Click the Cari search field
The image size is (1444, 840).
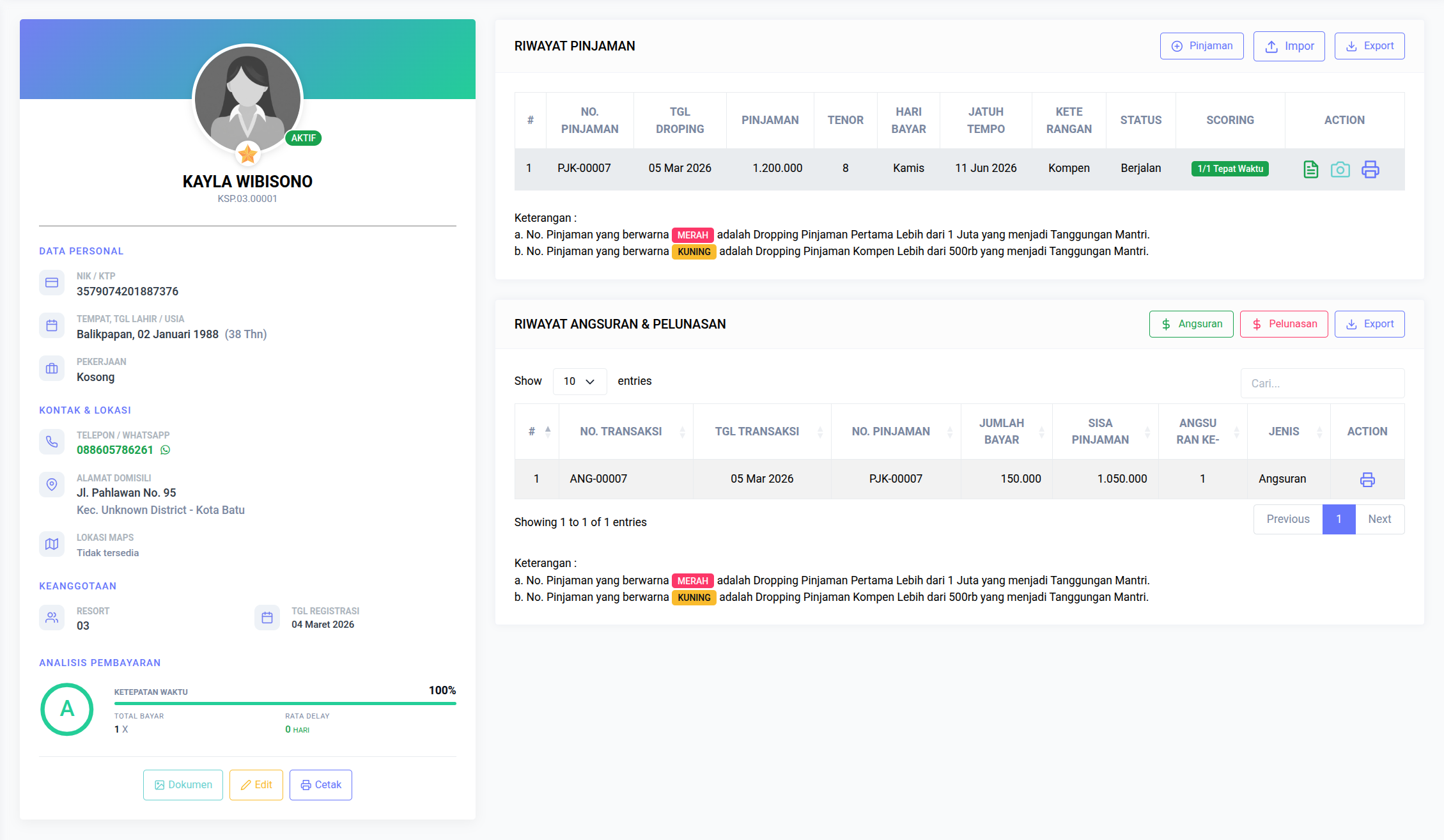click(x=1322, y=384)
